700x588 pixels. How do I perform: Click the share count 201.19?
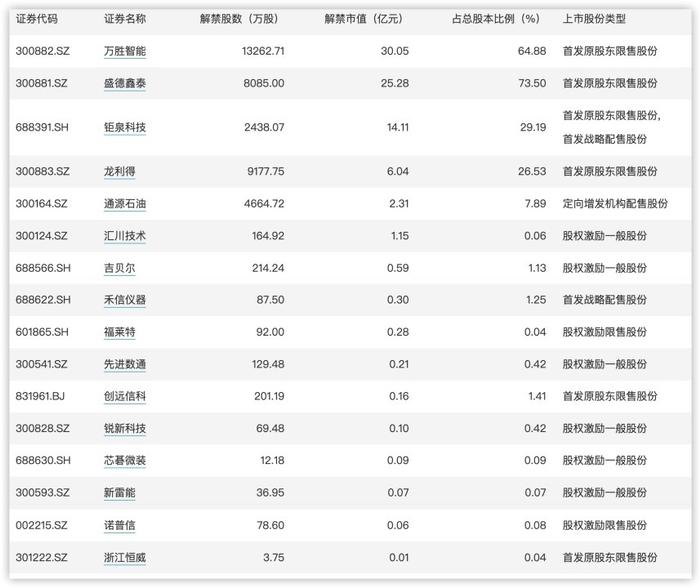pyautogui.click(x=269, y=396)
